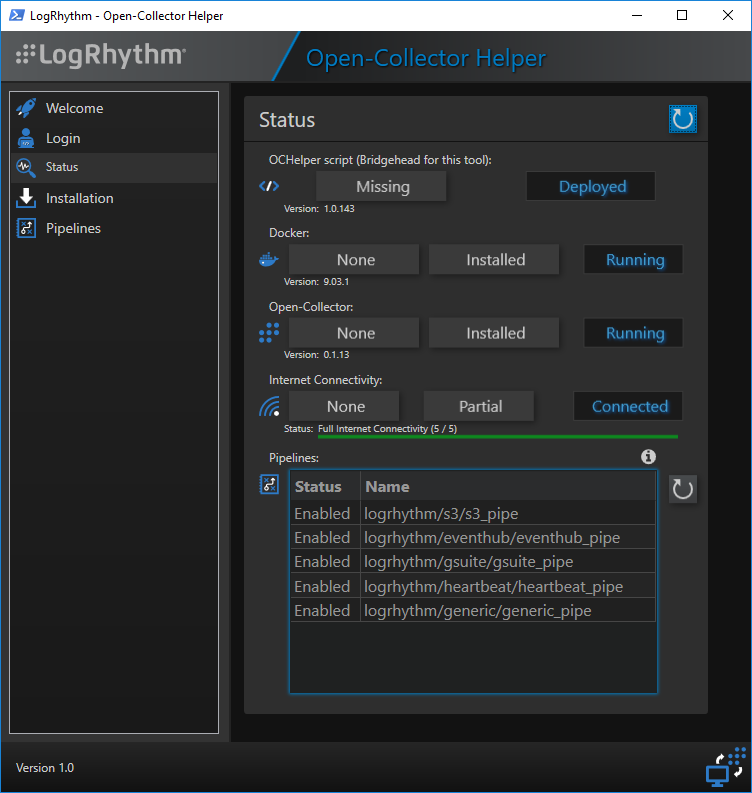Click Open-Collector None status button
Screen dimensions: 752x793
pos(354,333)
